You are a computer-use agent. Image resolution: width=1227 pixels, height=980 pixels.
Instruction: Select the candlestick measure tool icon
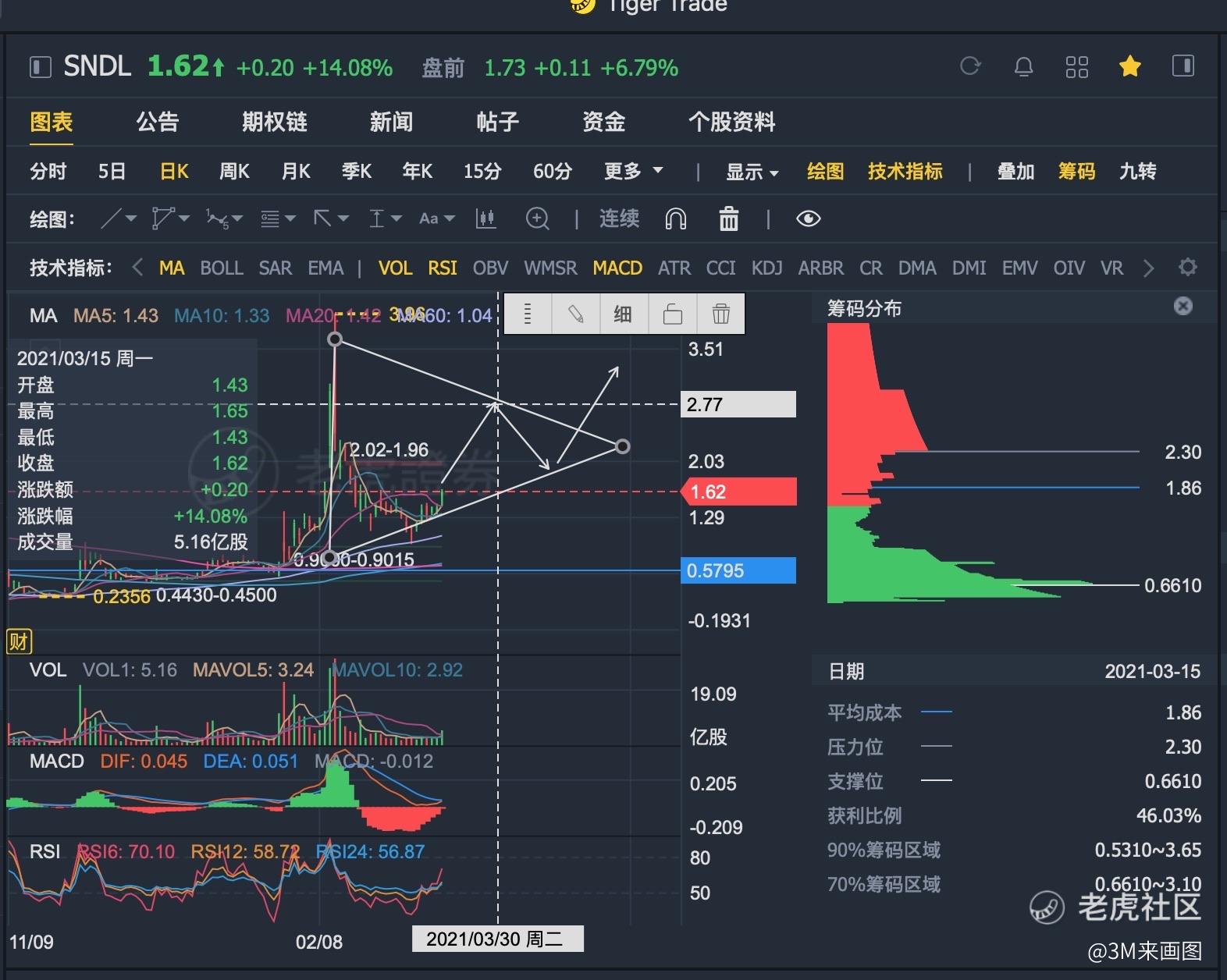pyautogui.click(x=485, y=218)
